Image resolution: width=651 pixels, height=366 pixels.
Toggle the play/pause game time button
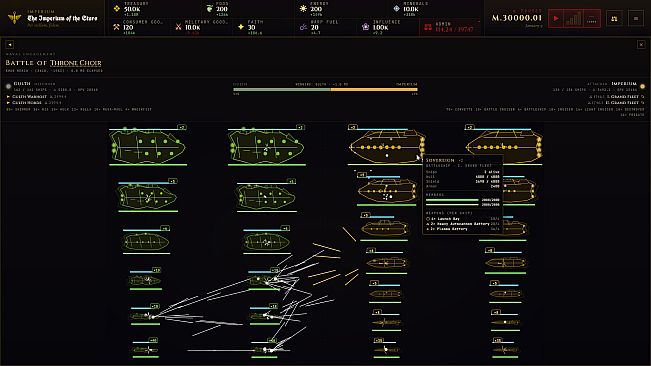tap(556, 18)
